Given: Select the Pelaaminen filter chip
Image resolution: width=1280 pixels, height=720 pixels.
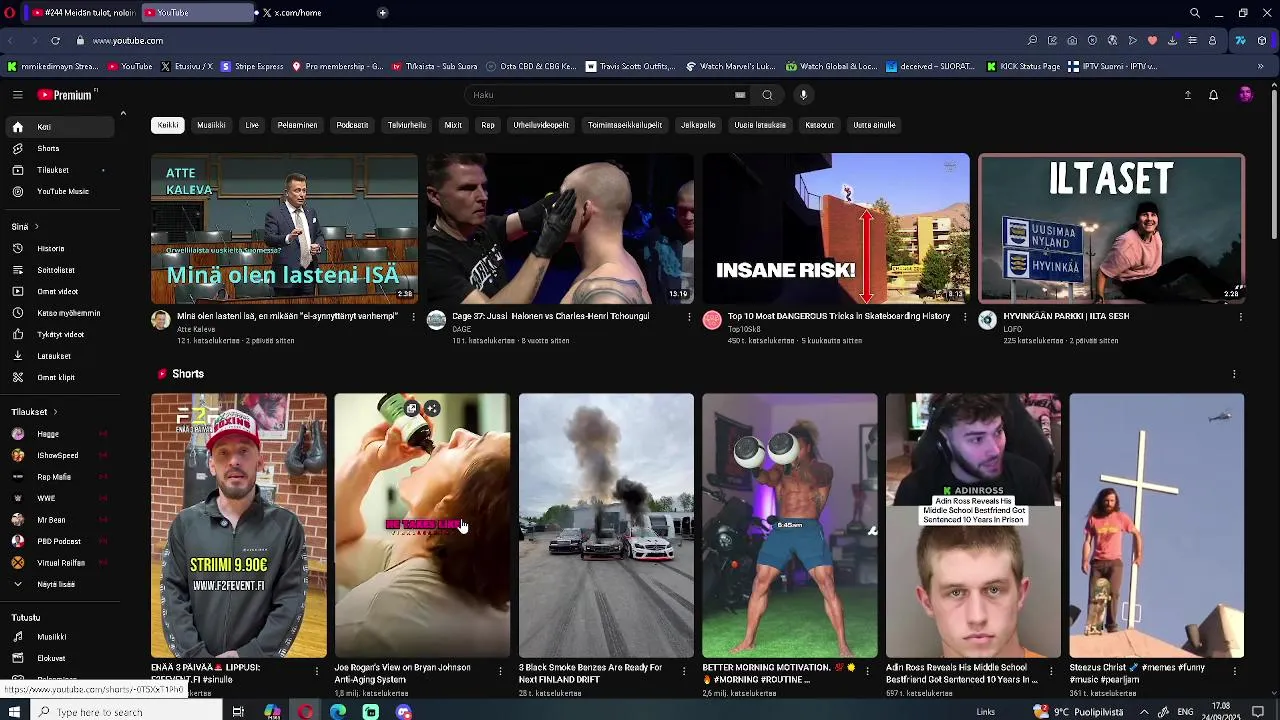Looking at the screenshot, I should click(297, 125).
